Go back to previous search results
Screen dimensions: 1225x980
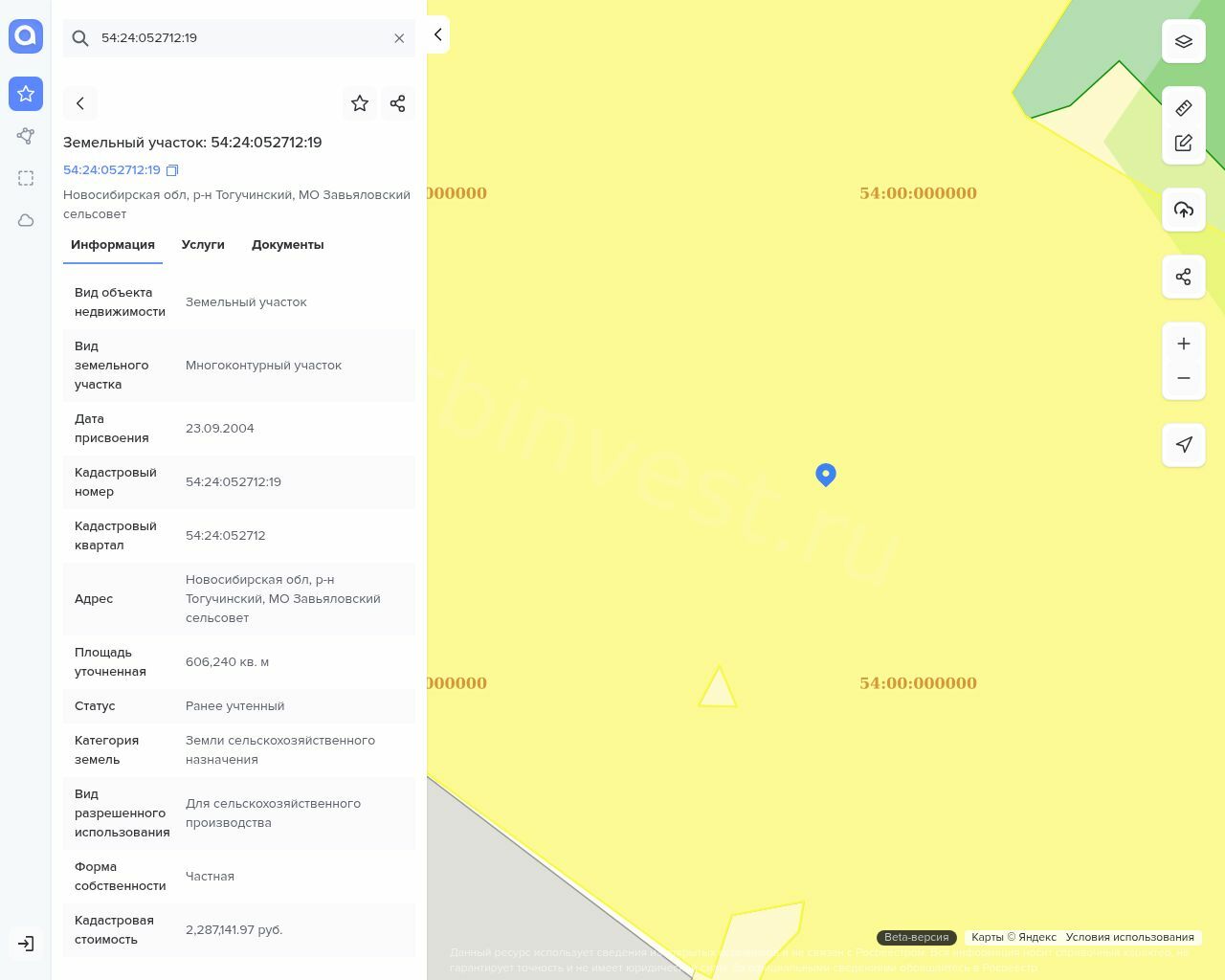pos(80,103)
